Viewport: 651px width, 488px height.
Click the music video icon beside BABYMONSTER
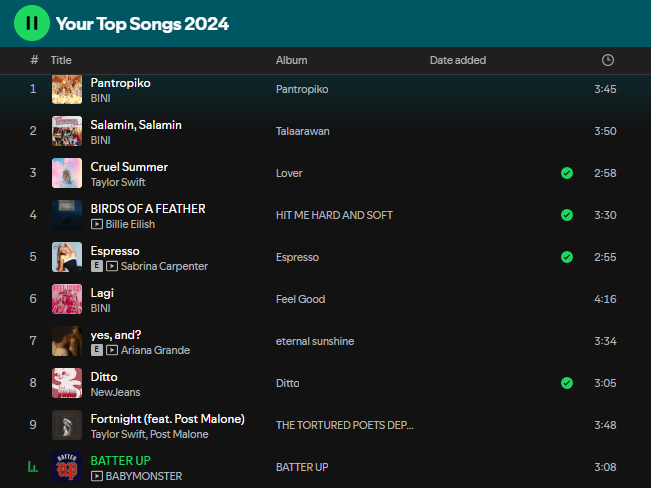click(97, 476)
